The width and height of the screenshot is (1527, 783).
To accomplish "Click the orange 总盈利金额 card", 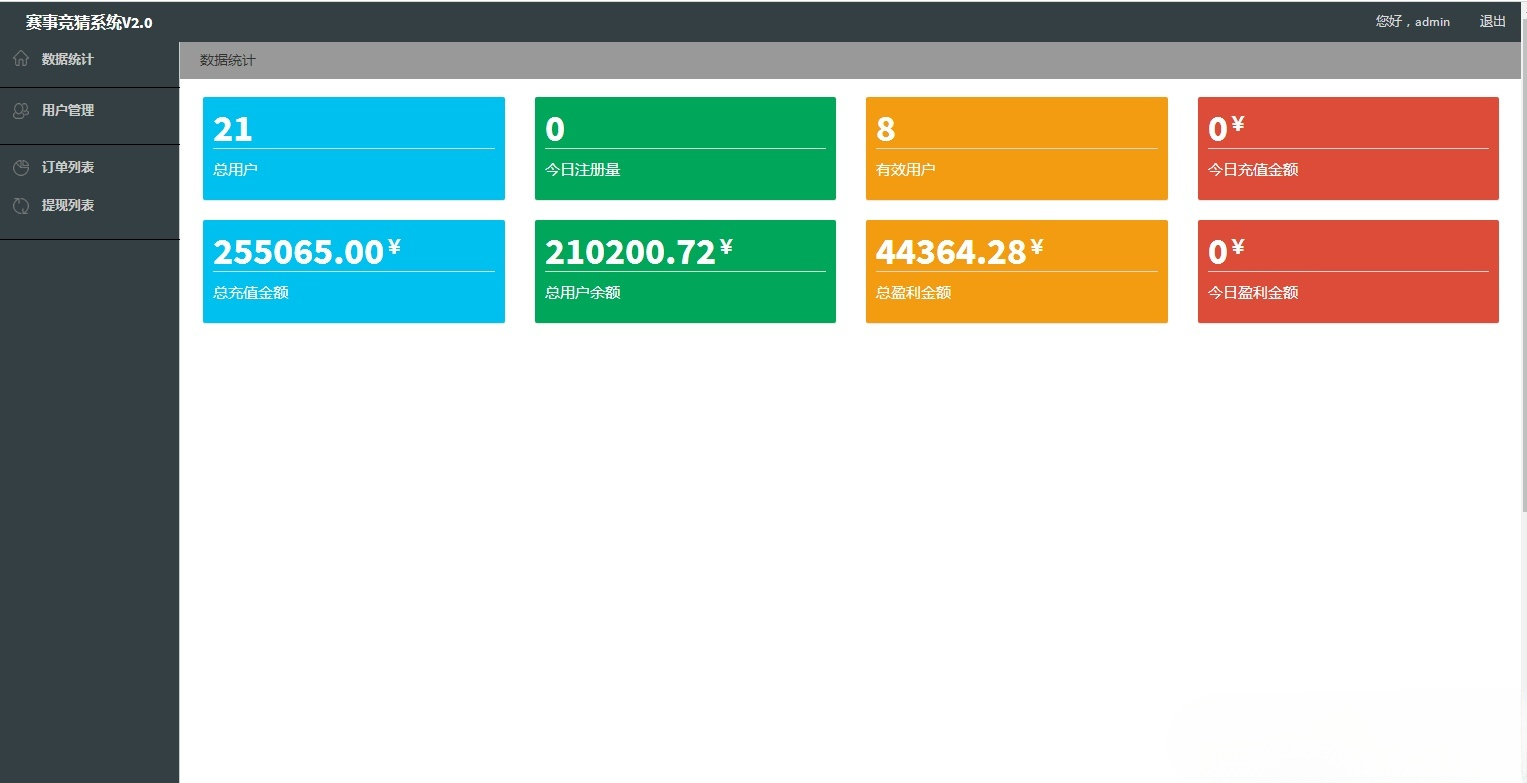I will [x=1016, y=271].
